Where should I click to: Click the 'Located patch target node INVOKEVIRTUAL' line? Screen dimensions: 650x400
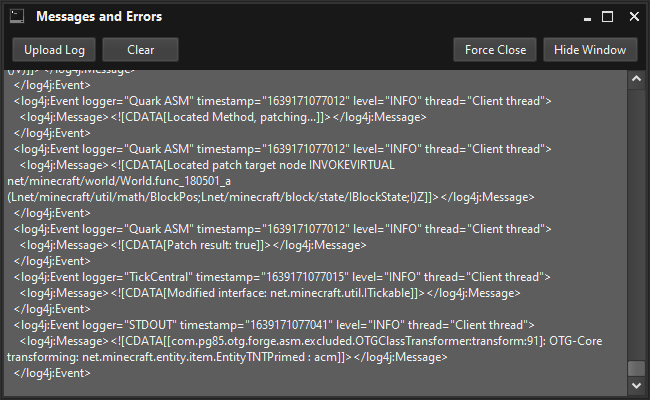pos(207,165)
